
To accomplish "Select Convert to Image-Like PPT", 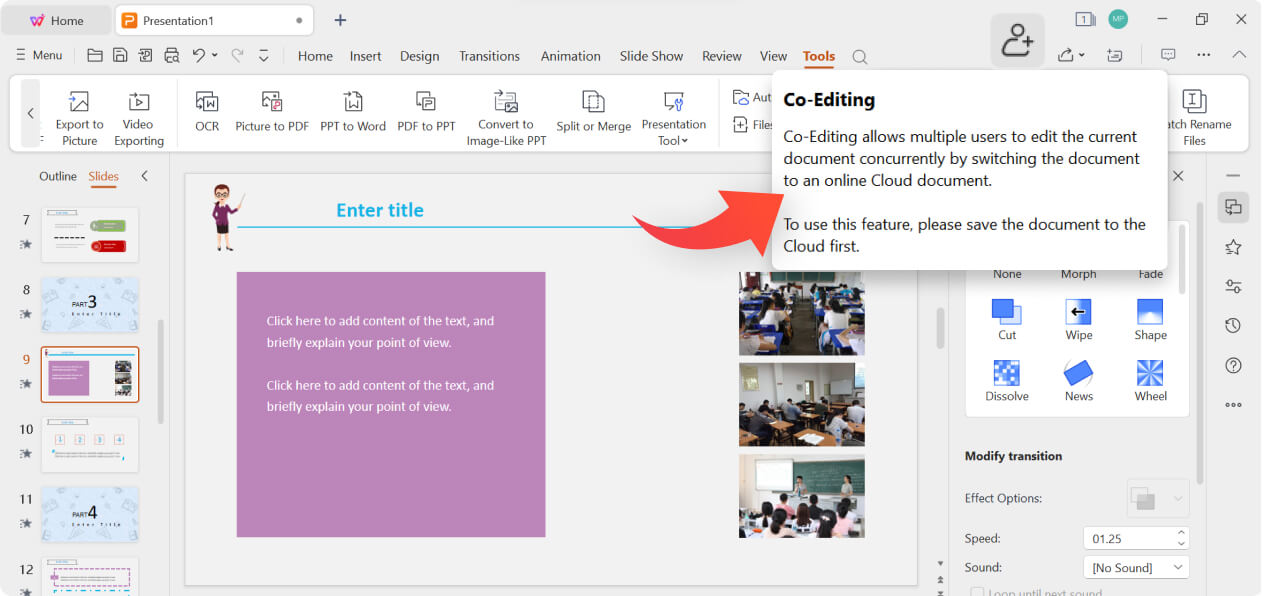I will point(505,113).
